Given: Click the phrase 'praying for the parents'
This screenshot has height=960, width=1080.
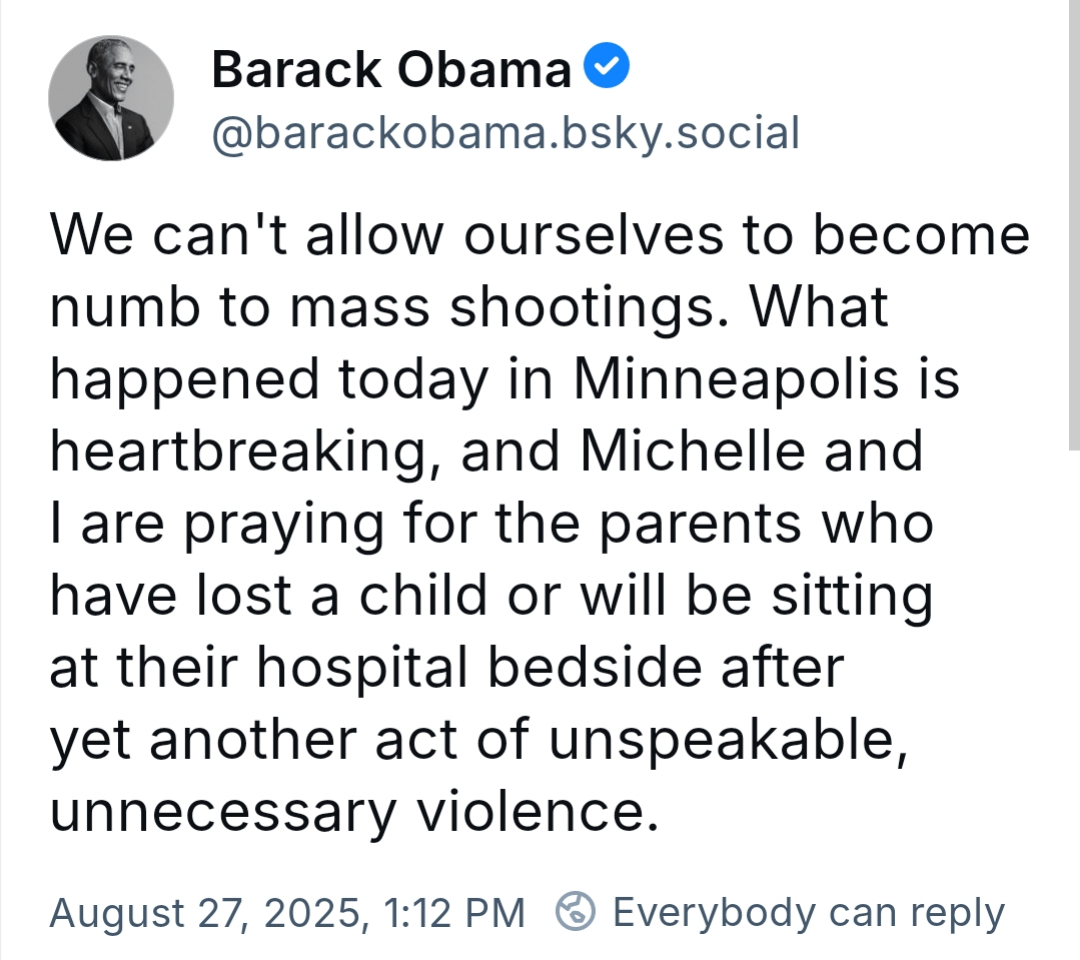Looking at the screenshot, I should [492, 525].
